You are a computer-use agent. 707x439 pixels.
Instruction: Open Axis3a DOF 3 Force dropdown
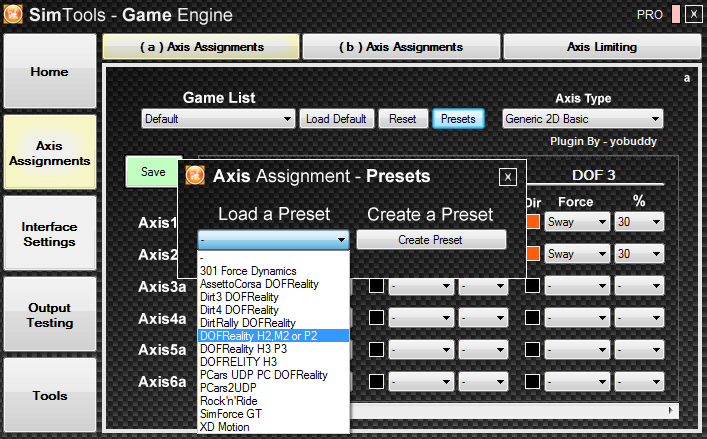pyautogui.click(x=577, y=286)
